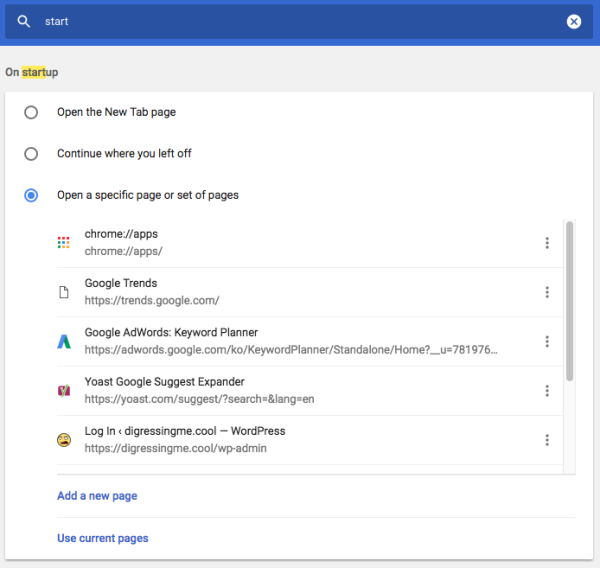Open more actions for Yoast Google Suggest Expander
The image size is (600, 568).
point(547,390)
